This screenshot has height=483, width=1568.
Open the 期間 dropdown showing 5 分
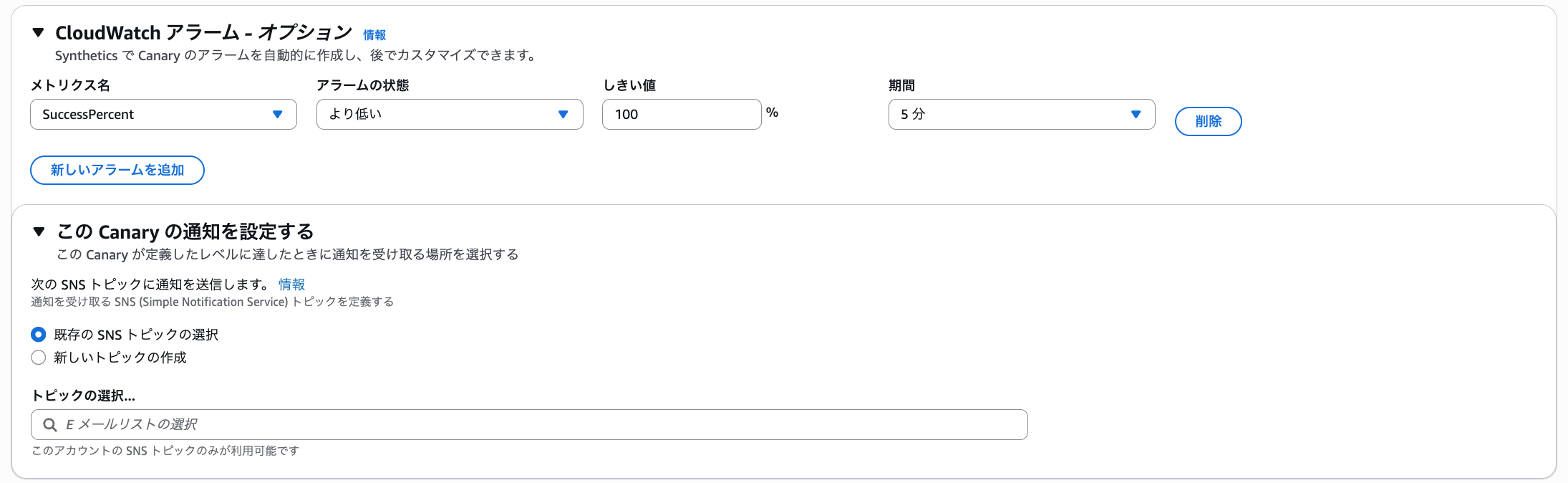tap(1021, 115)
